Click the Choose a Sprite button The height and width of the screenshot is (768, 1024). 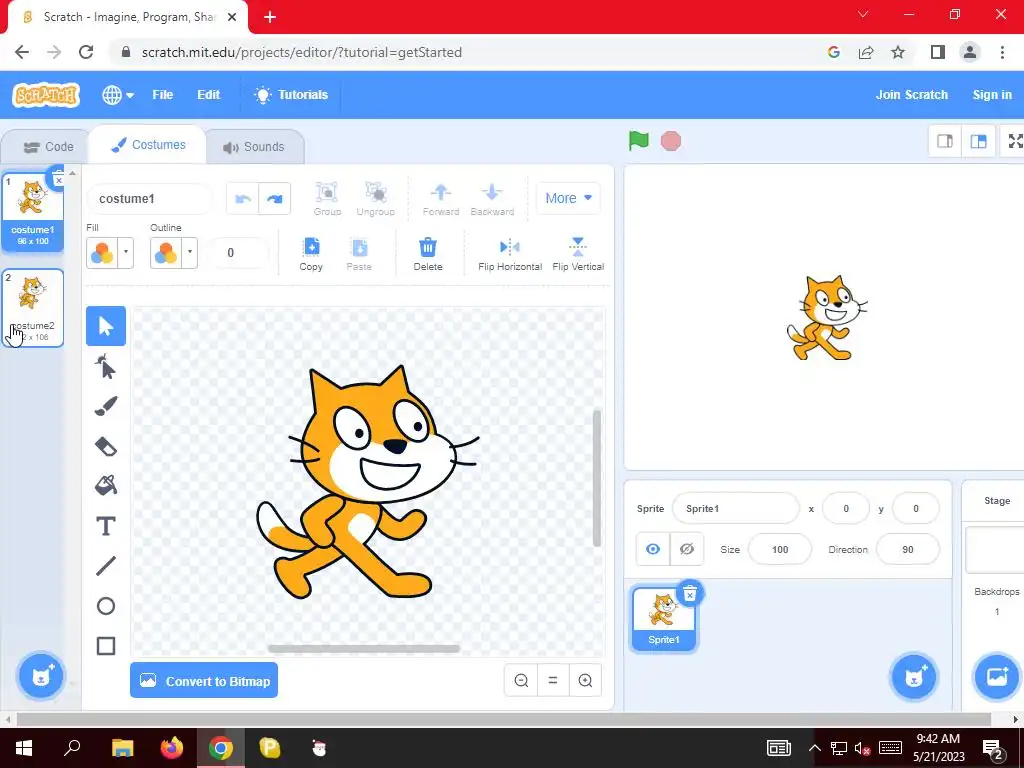(913, 676)
